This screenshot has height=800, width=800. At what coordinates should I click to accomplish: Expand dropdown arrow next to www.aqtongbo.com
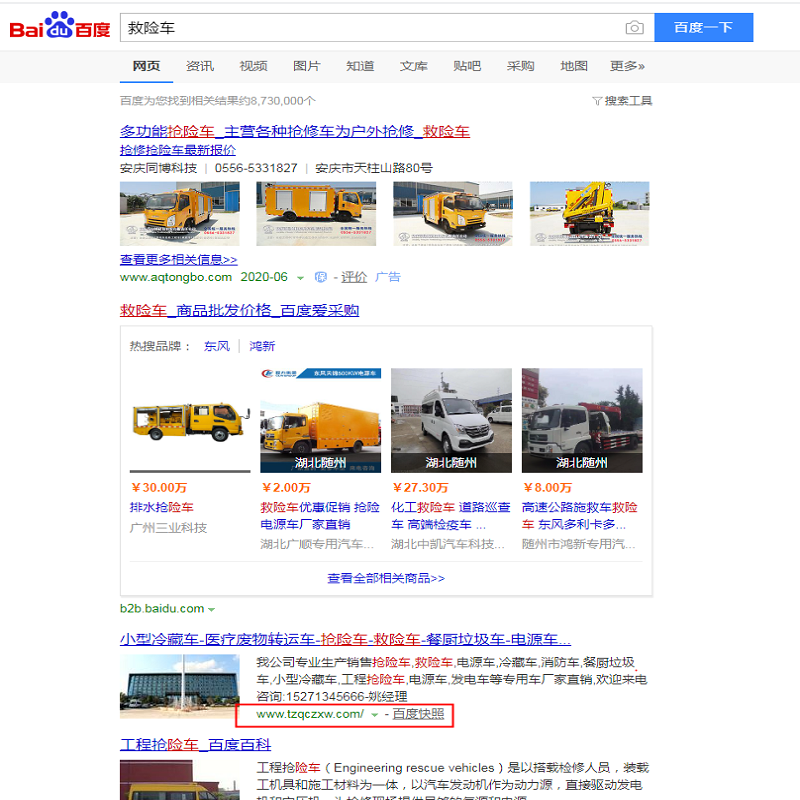tap(300, 278)
